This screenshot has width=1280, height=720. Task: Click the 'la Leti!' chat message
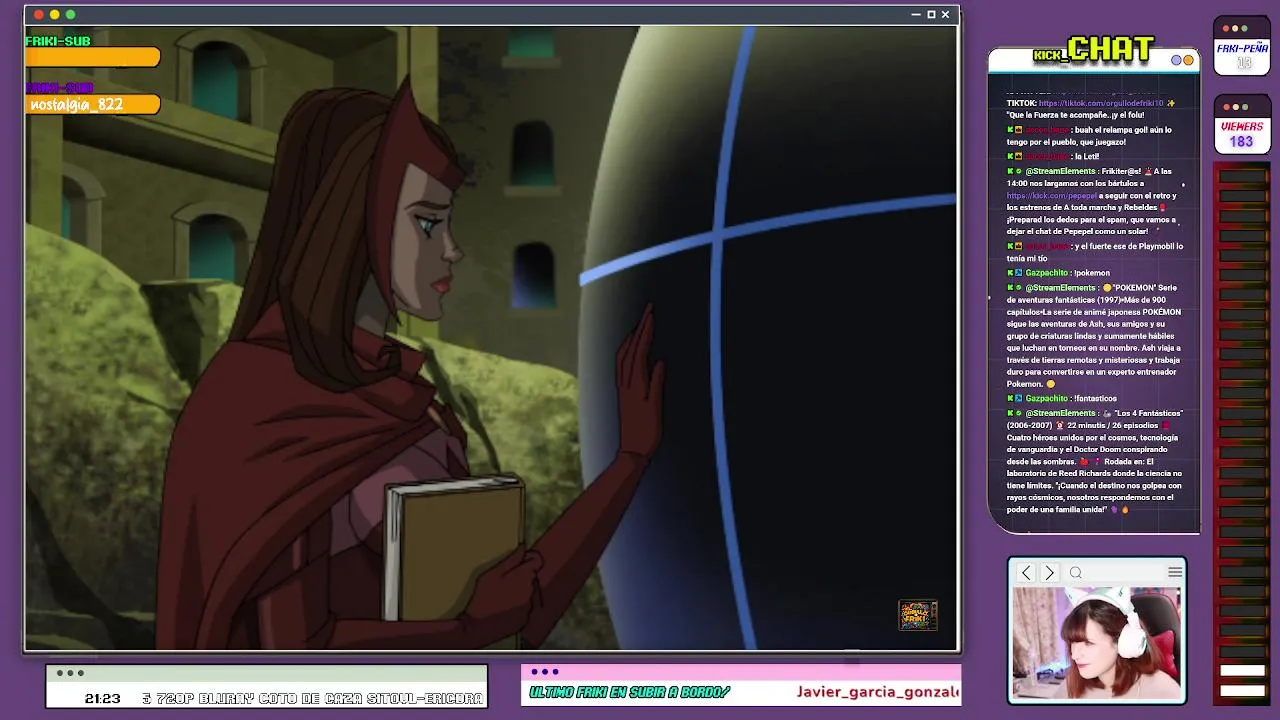1053,157
